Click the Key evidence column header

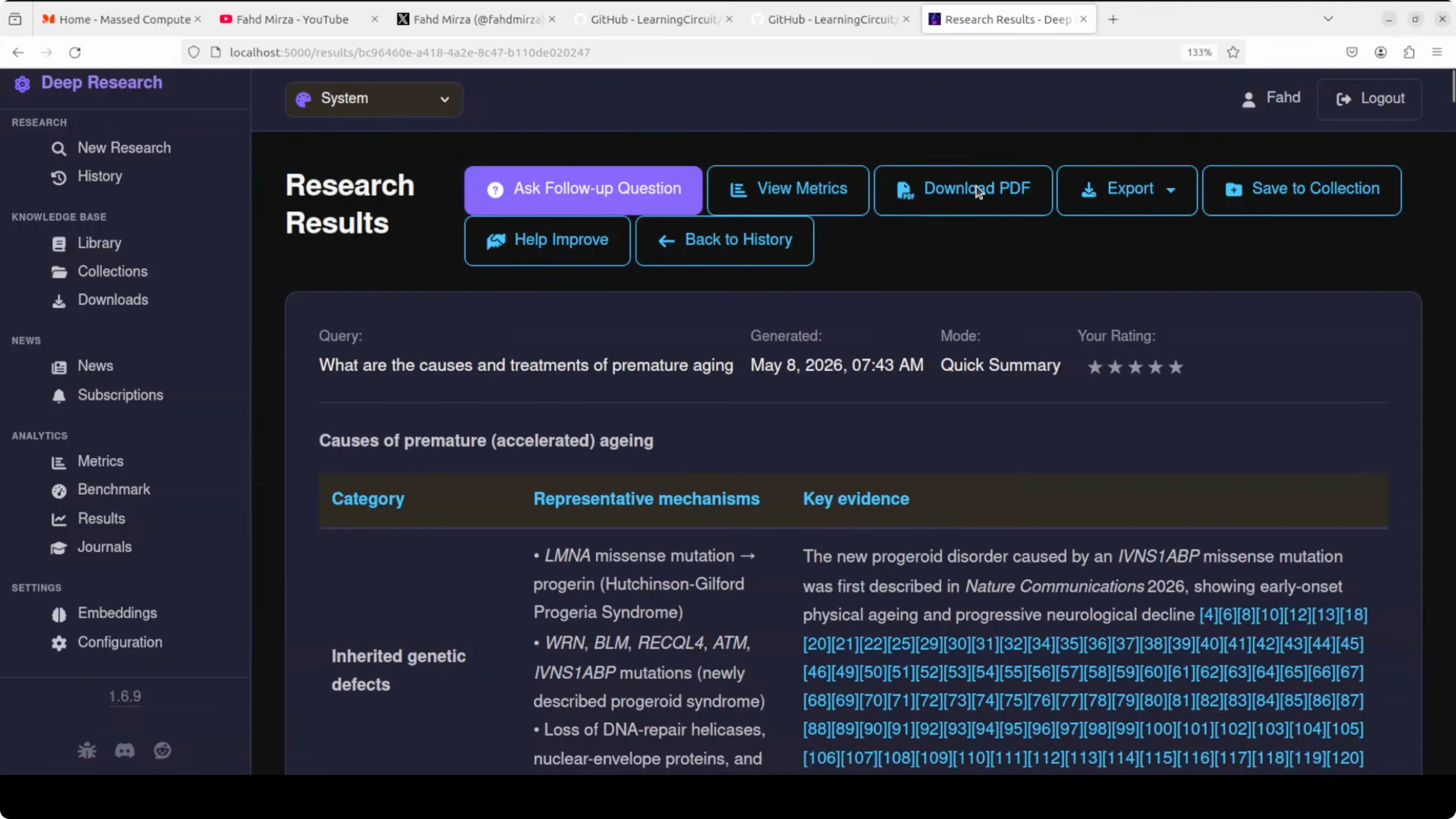click(856, 500)
